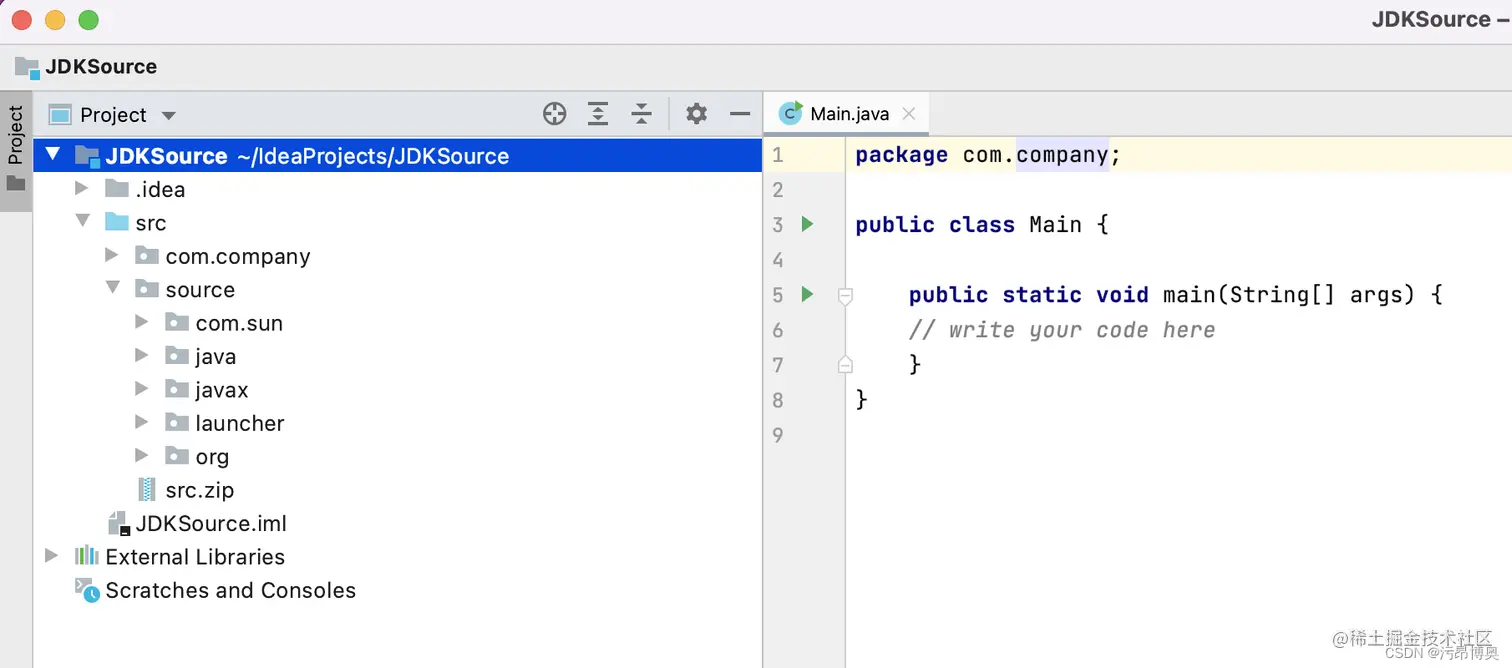Expand the javax package arrow
1512x668 pixels.
point(142,389)
